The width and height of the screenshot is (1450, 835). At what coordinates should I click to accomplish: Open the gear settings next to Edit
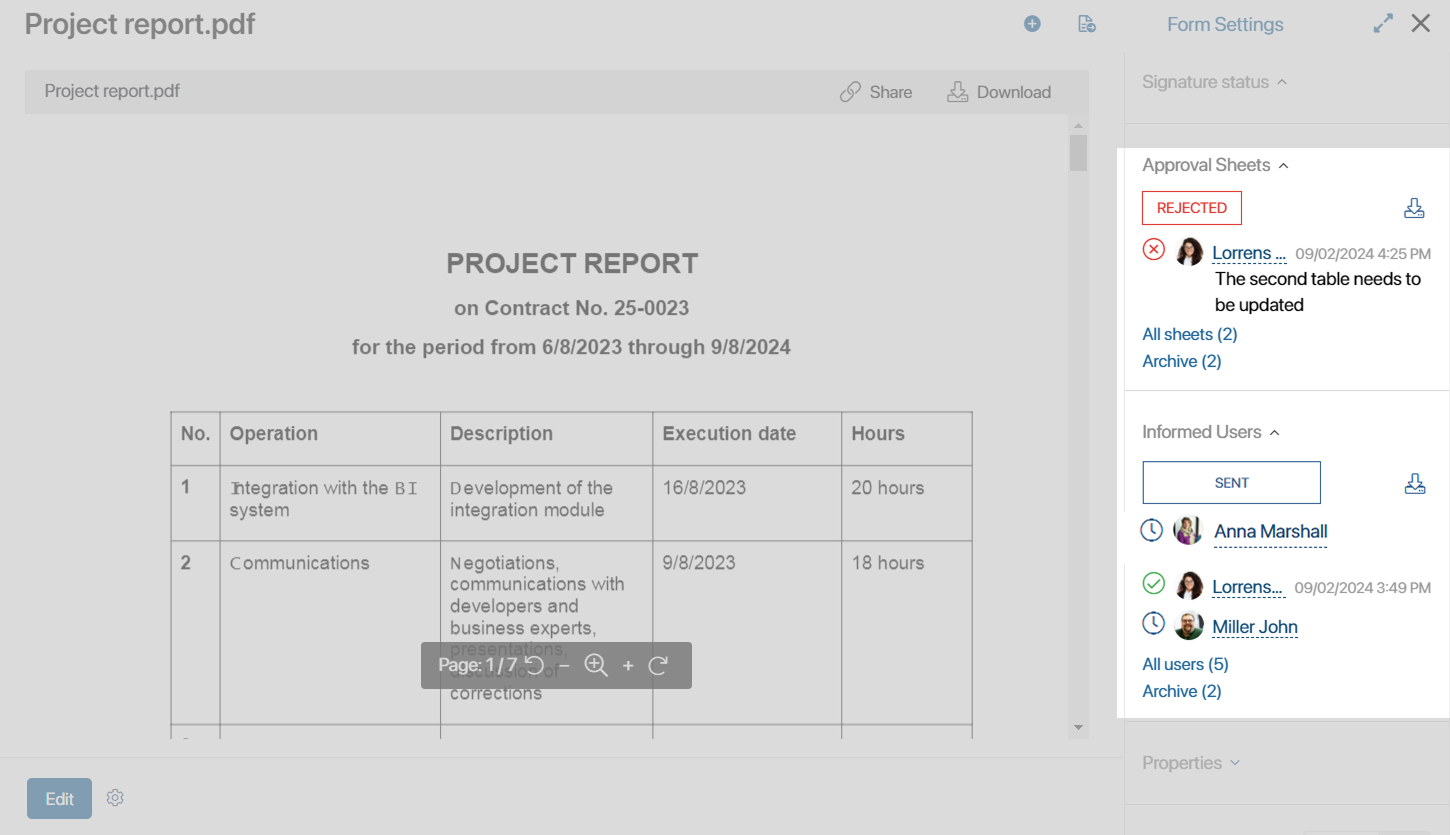pos(115,798)
